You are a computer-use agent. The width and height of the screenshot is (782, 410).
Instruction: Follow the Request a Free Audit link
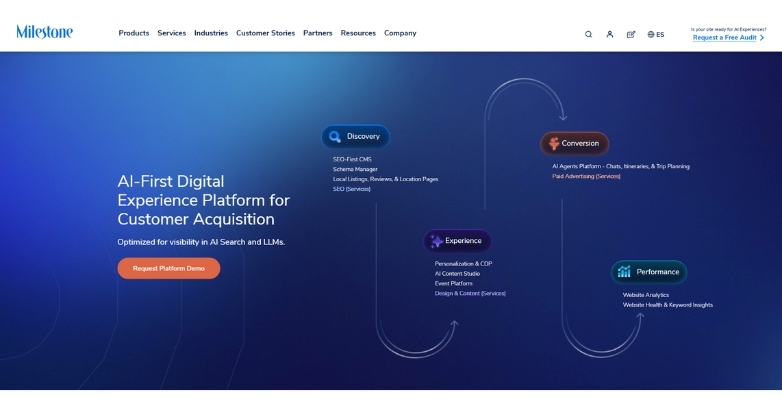click(724, 38)
